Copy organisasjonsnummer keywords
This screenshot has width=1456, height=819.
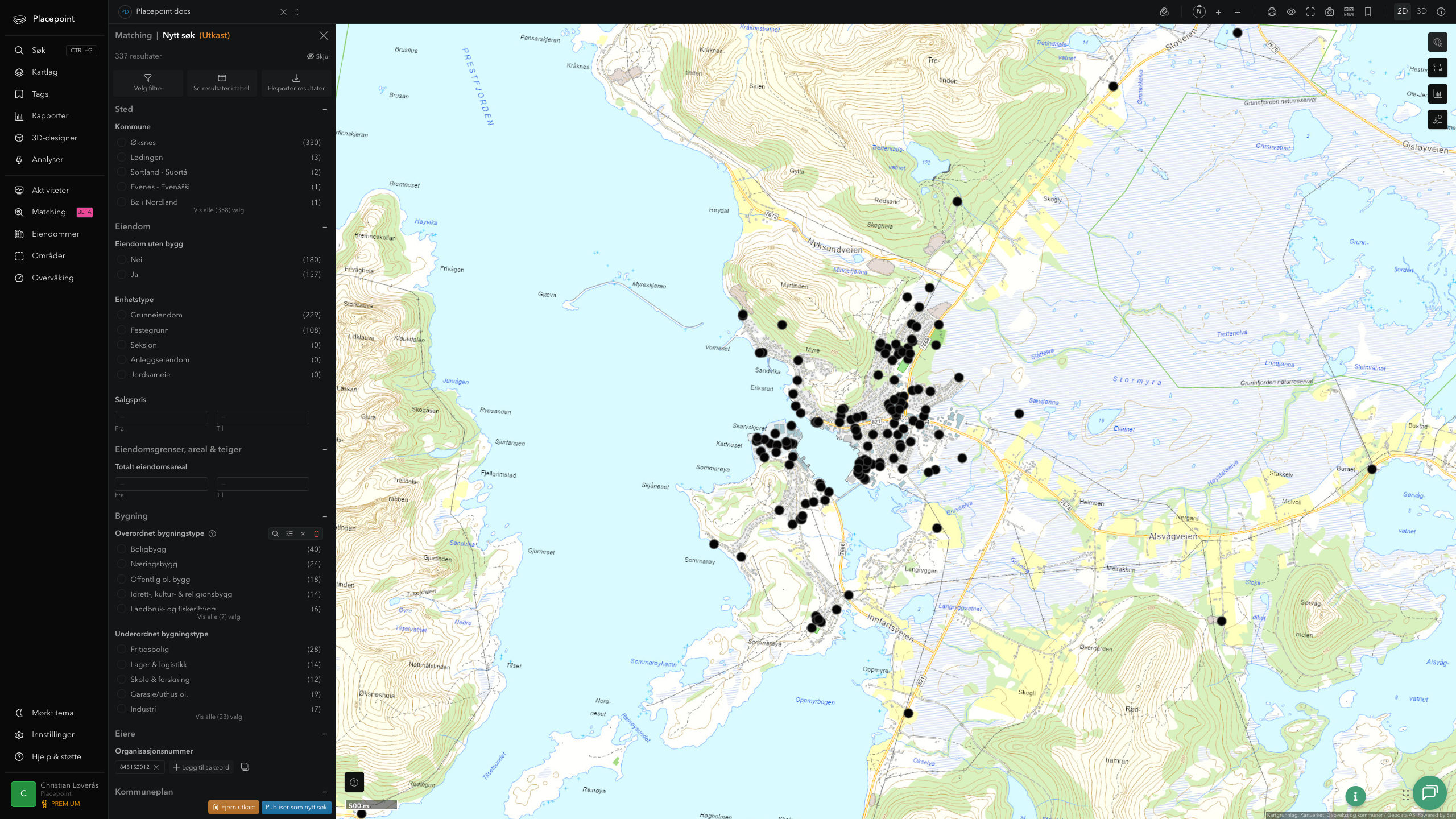[x=245, y=767]
